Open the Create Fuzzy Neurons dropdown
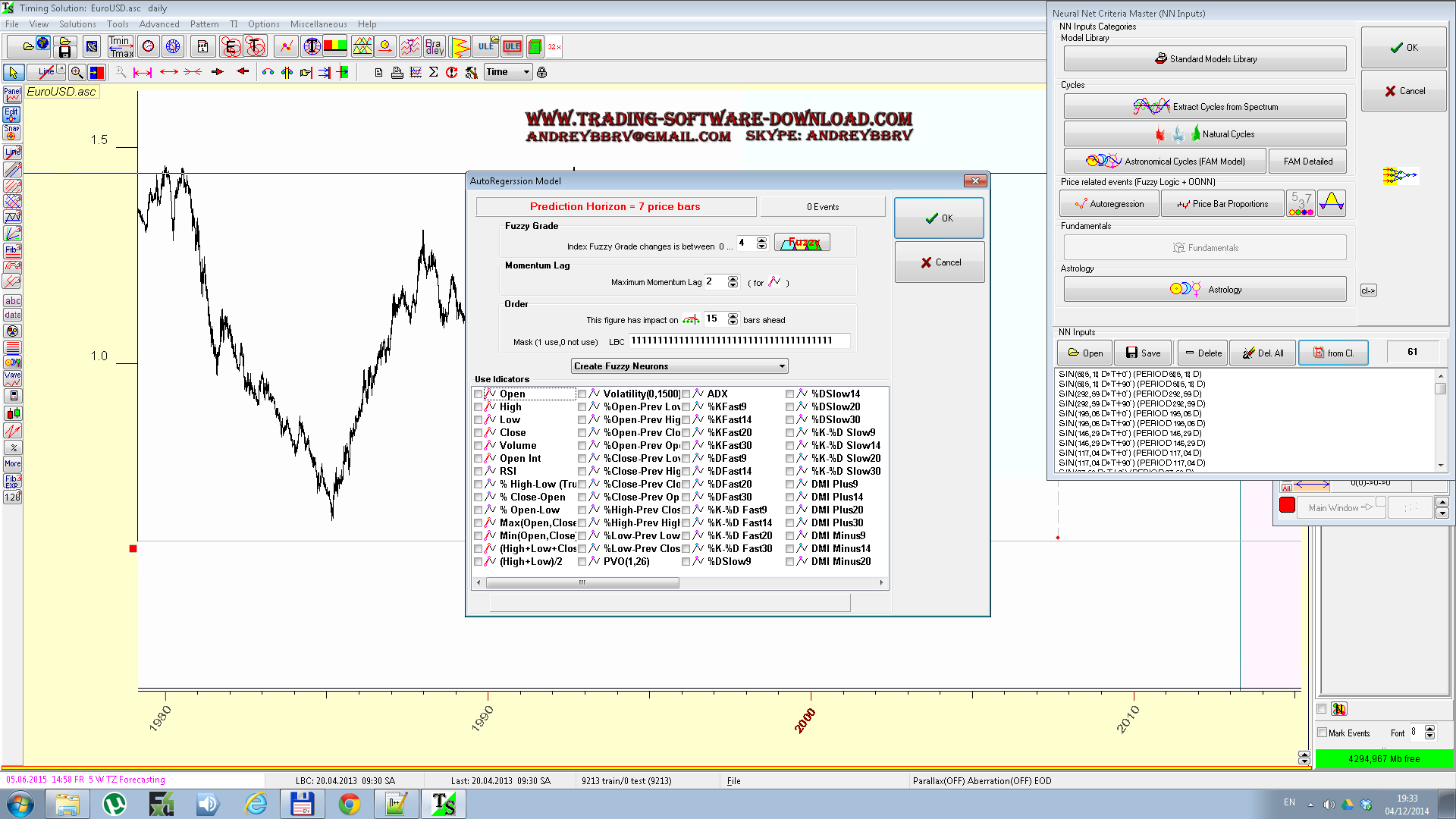The width and height of the screenshot is (1456, 819). coord(679,366)
